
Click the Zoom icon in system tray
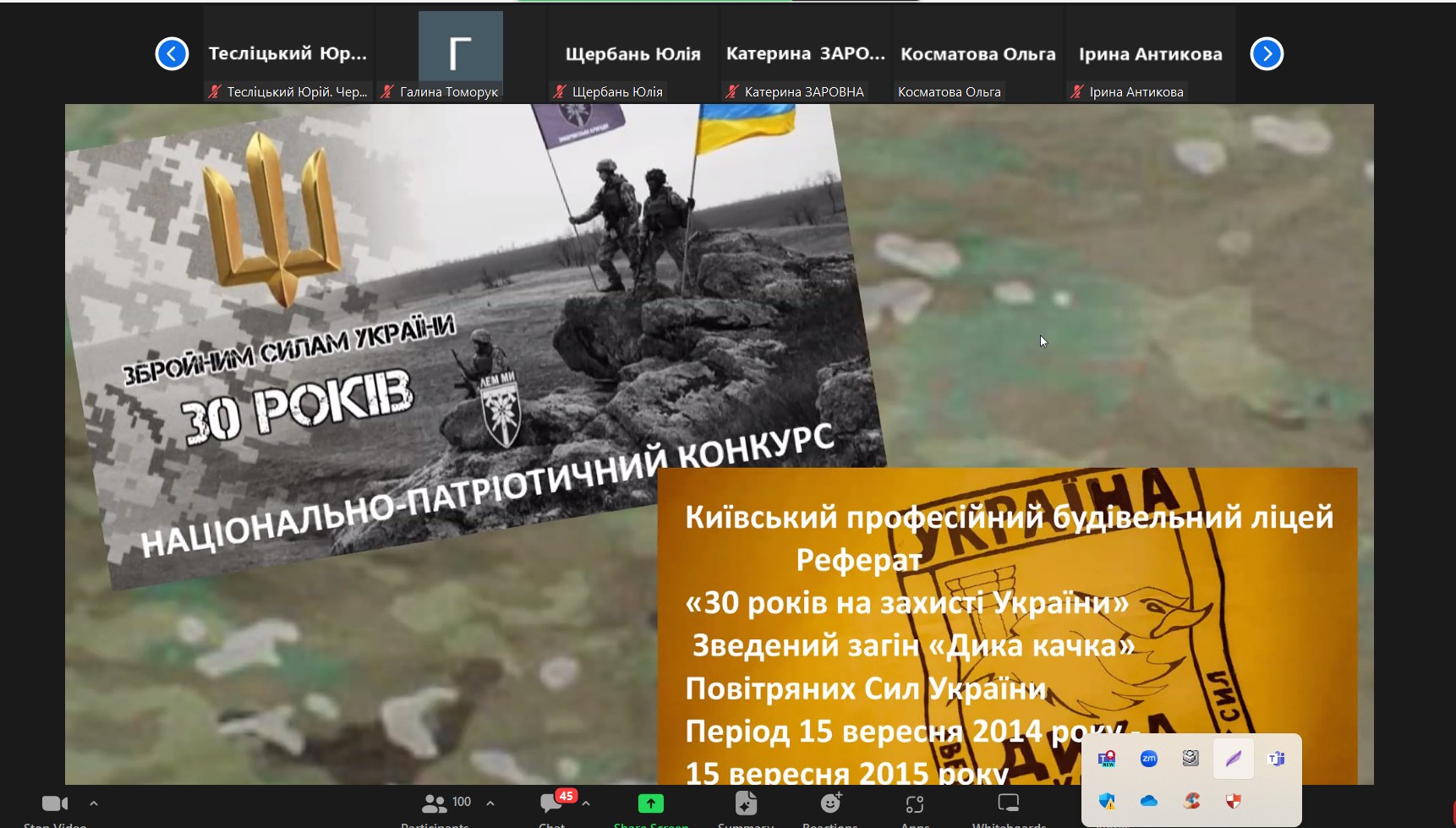(x=1148, y=759)
